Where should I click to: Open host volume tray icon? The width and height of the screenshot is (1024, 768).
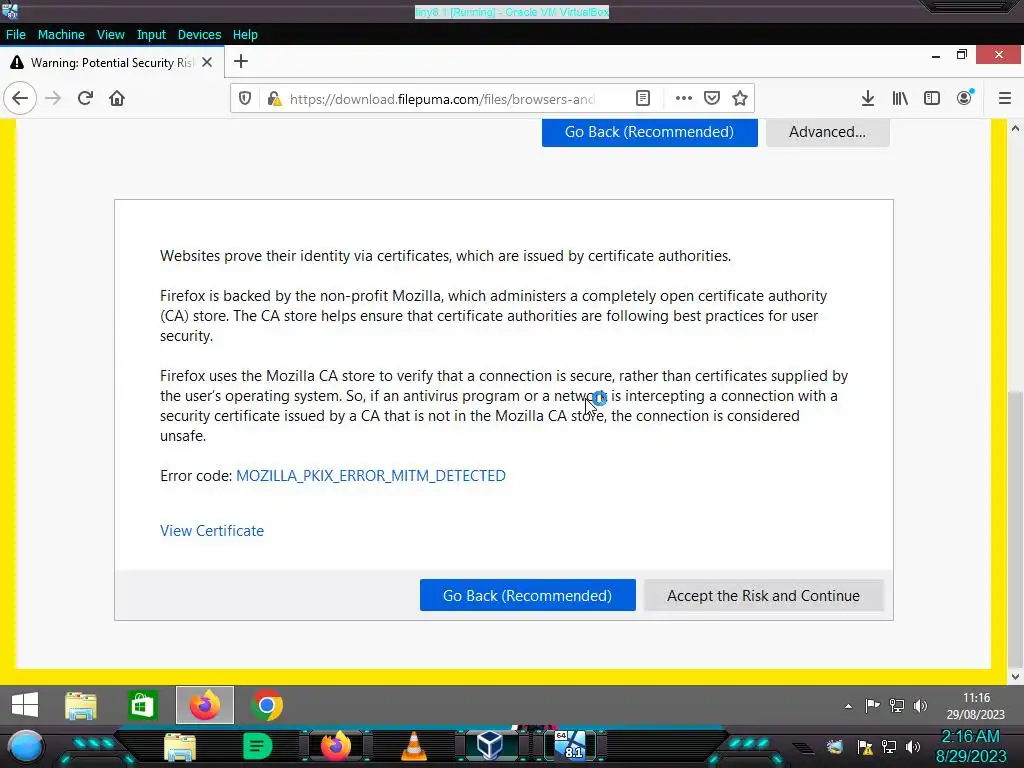click(913, 747)
